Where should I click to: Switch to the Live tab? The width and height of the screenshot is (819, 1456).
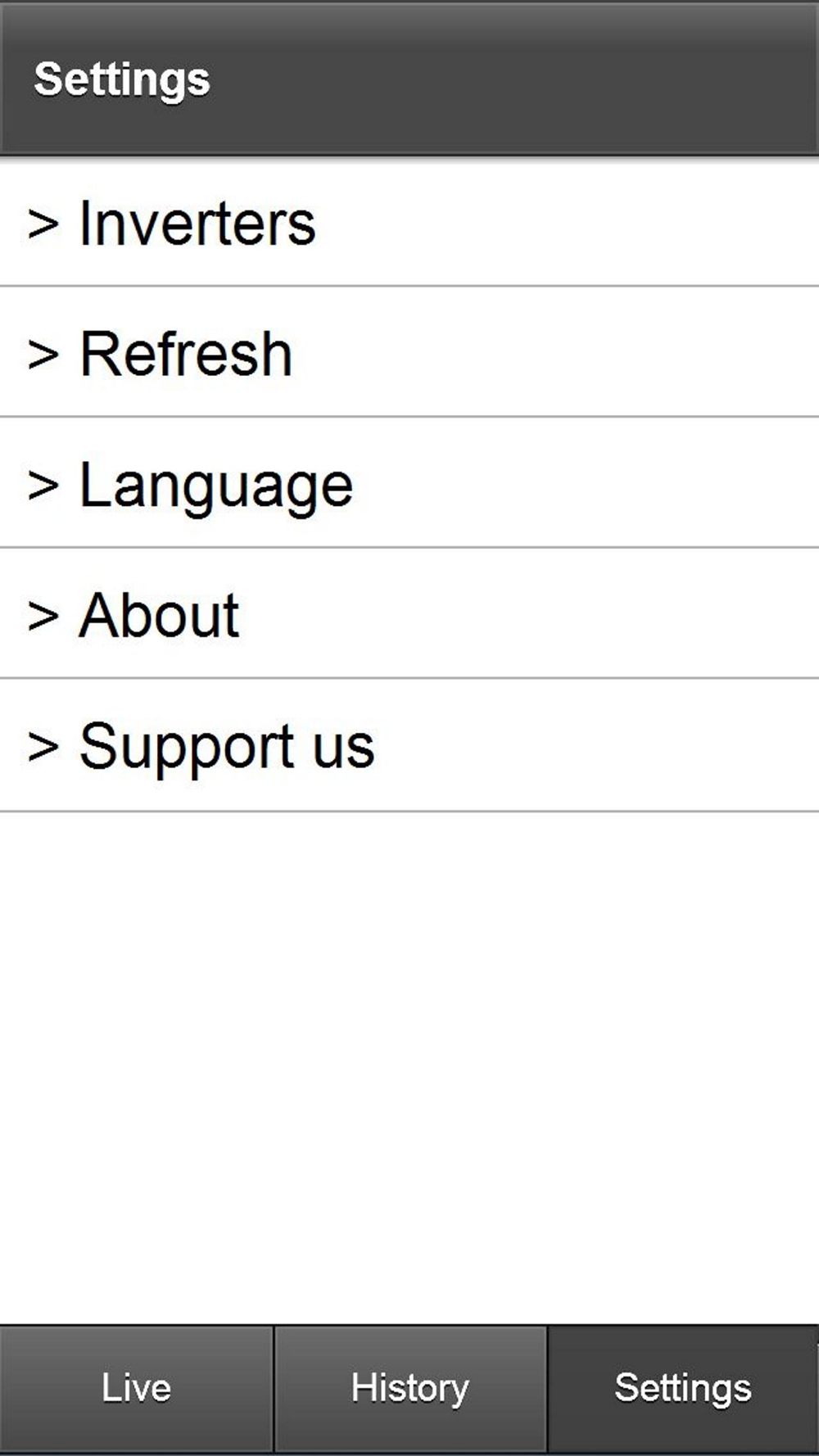point(136,1388)
